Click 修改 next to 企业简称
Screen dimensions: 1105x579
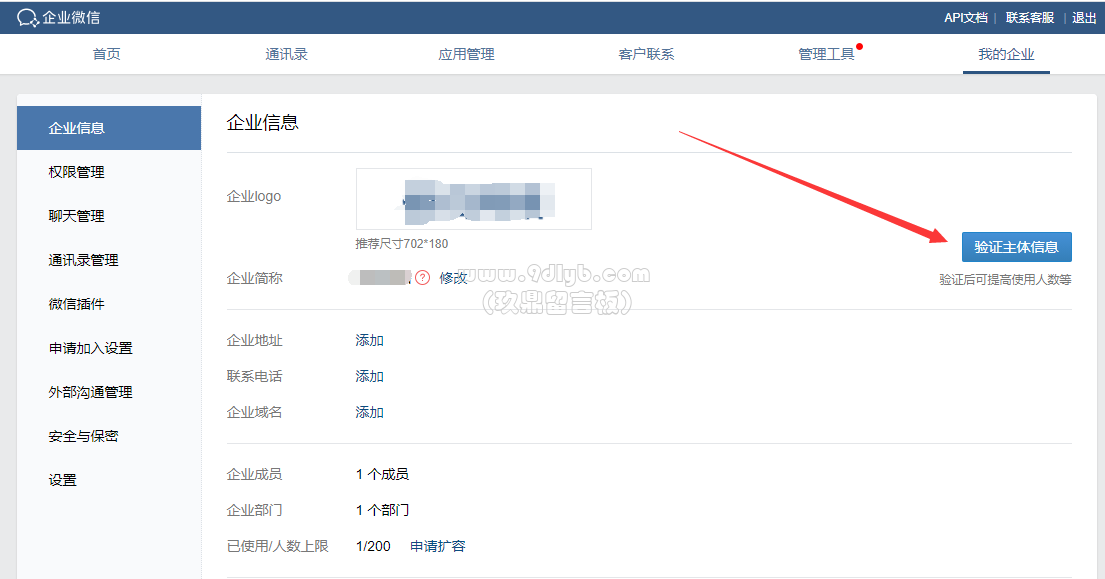point(453,278)
